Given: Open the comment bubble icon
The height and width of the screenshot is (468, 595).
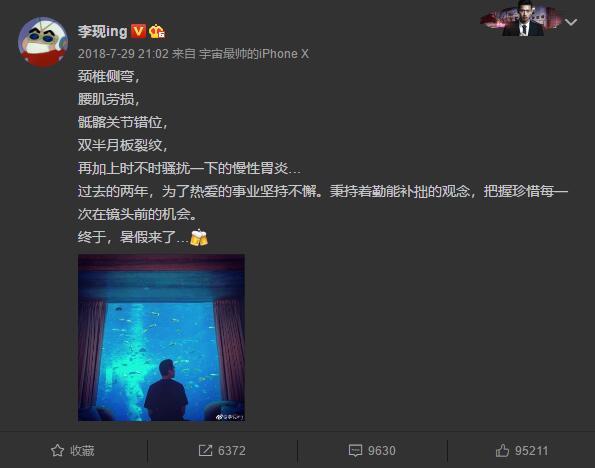Looking at the screenshot, I should pos(355,451).
